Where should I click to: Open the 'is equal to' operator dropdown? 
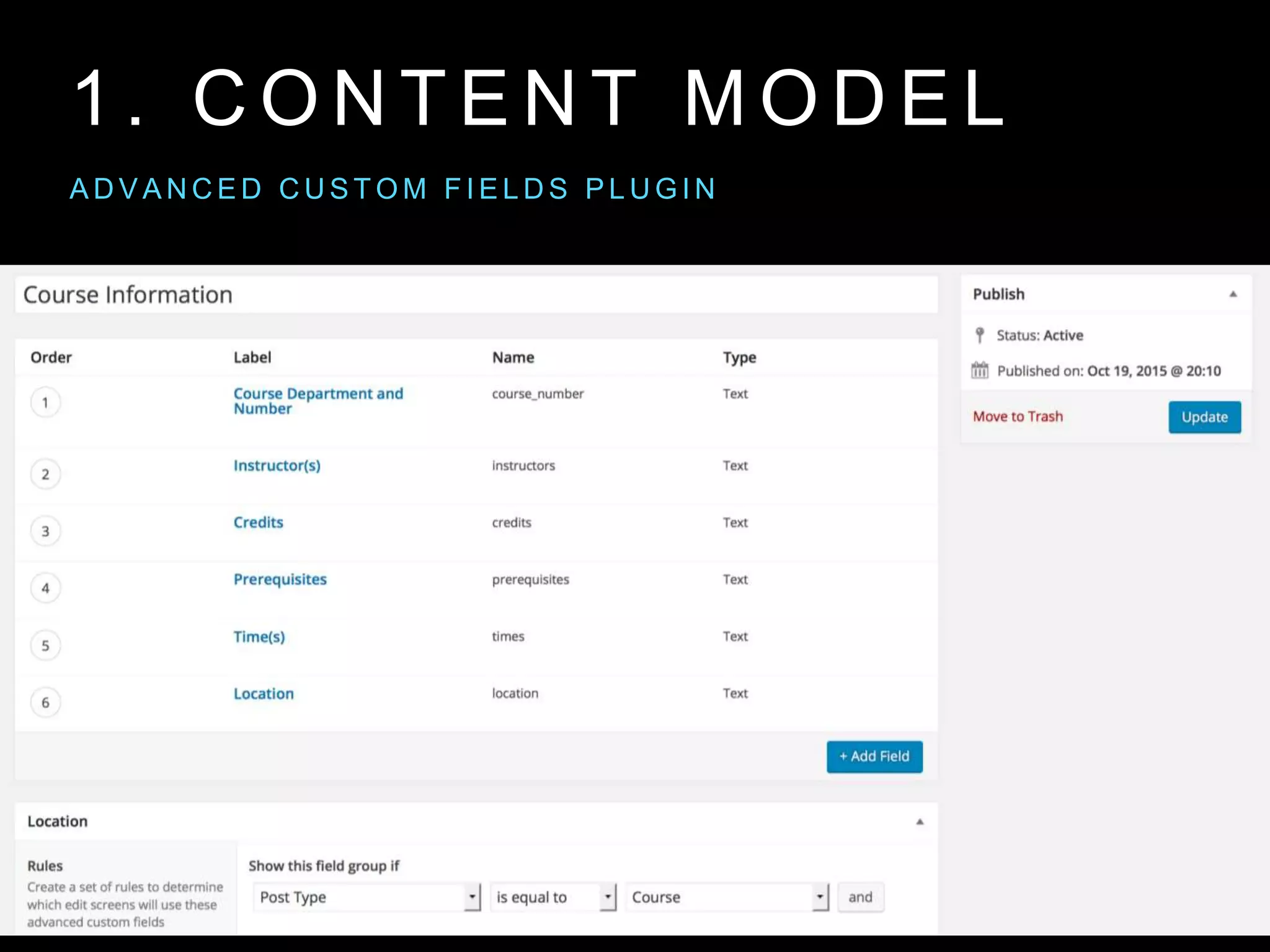pyautogui.click(x=554, y=897)
